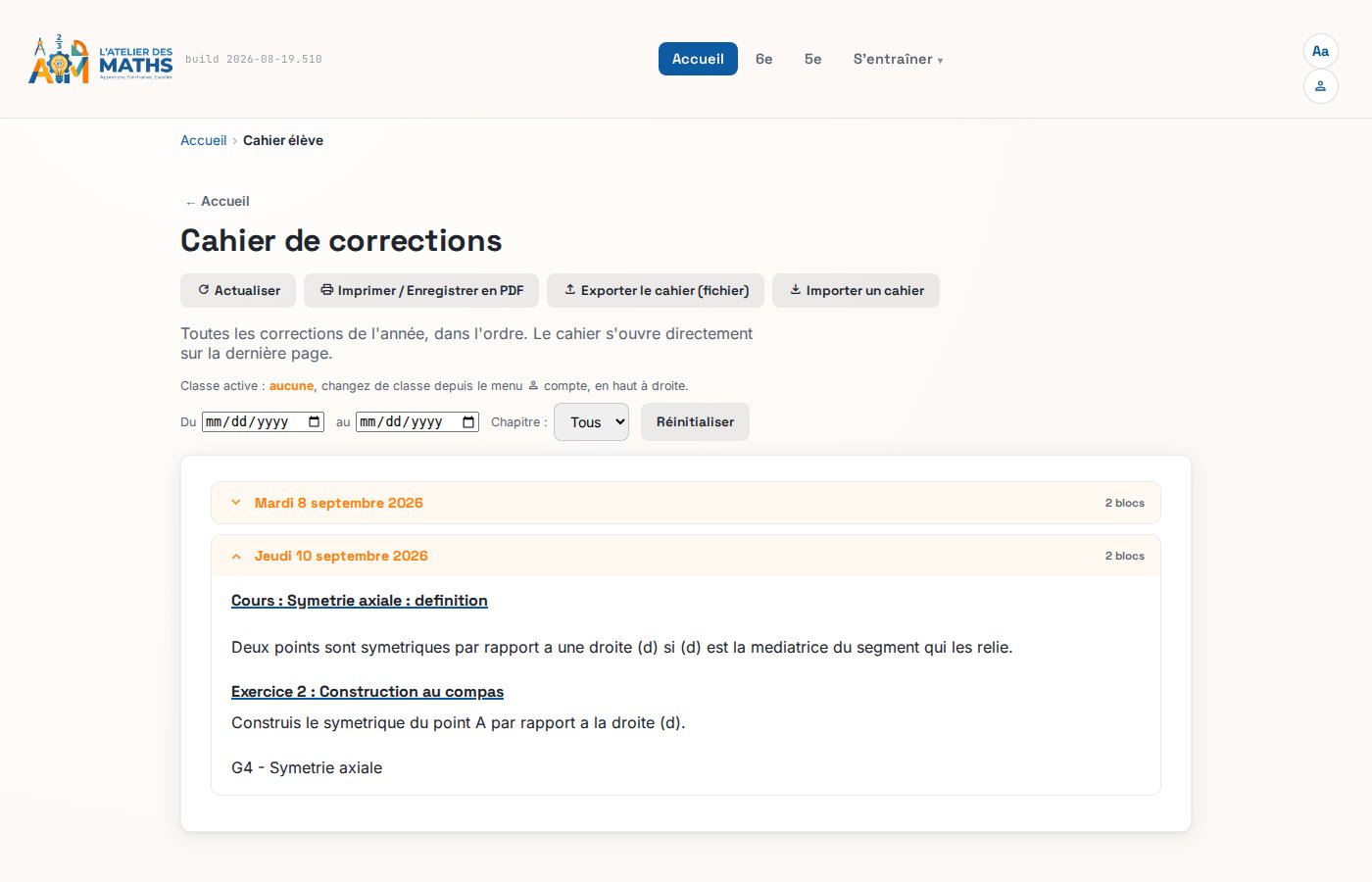This screenshot has height=882, width=1372.
Task: Focus the Du start date field
Action: tap(263, 422)
